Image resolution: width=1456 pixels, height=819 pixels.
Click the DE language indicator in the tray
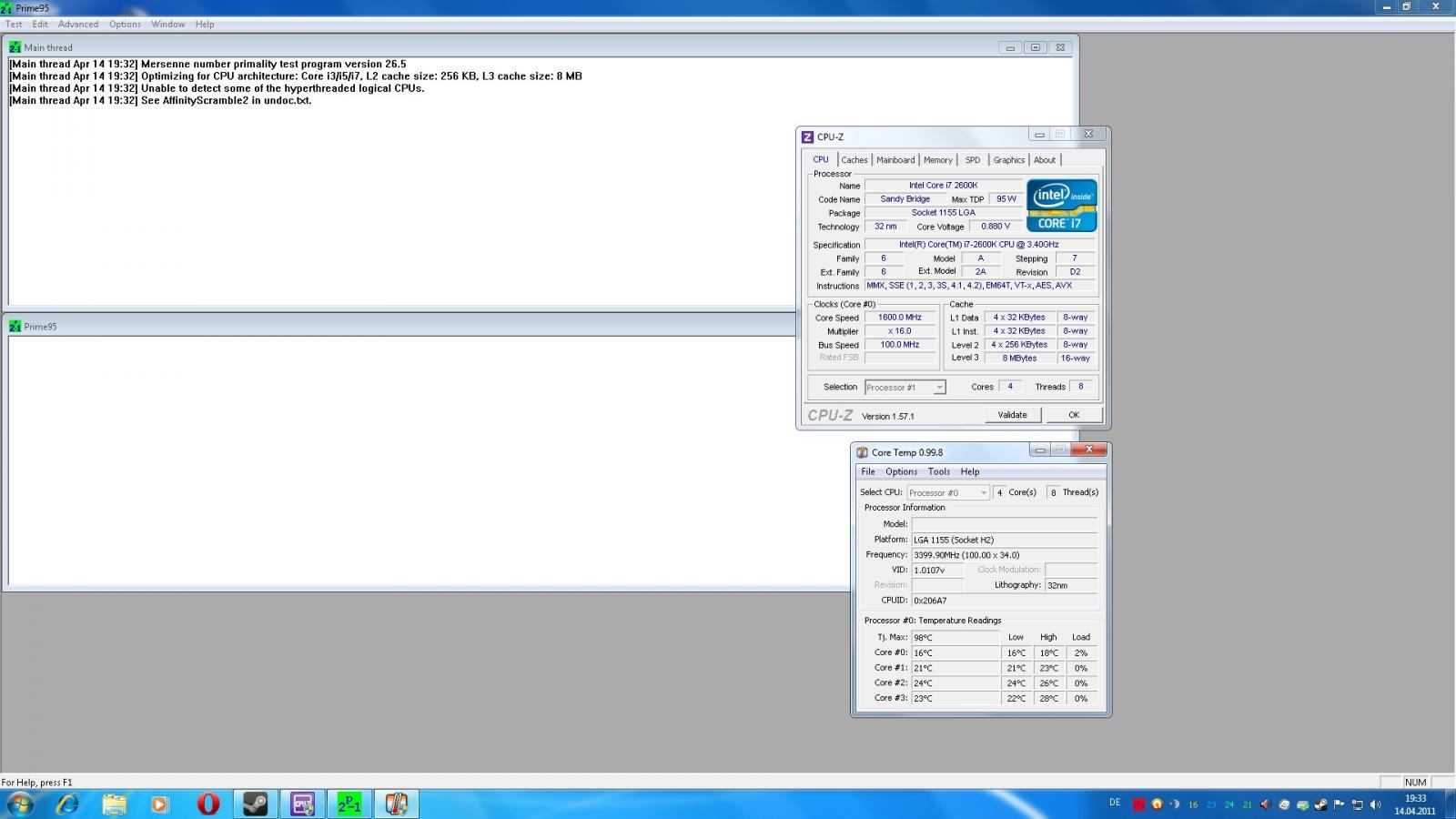tap(1115, 802)
